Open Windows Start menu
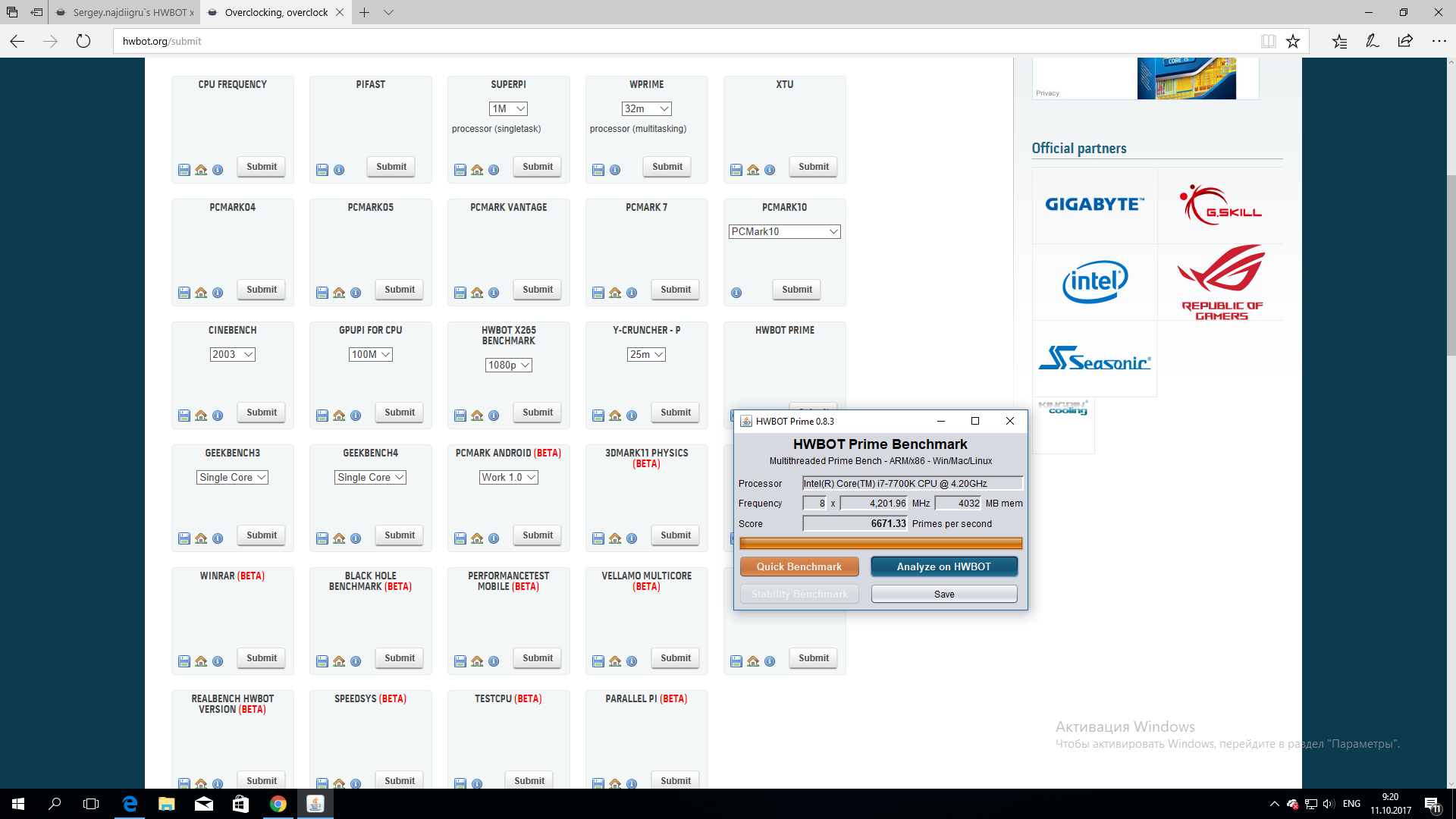 click(x=18, y=804)
